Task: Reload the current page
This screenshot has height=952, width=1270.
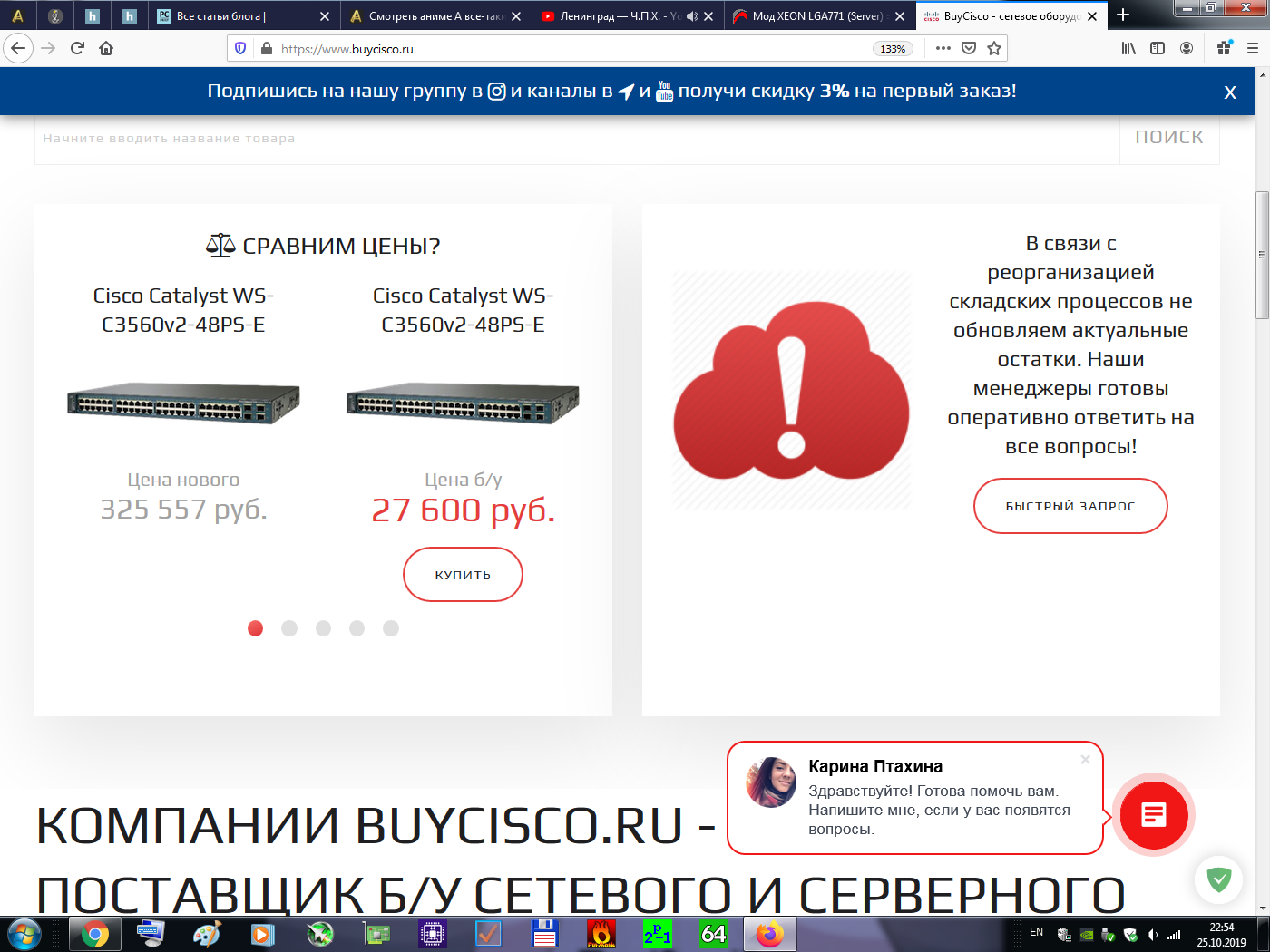Action: [77, 48]
